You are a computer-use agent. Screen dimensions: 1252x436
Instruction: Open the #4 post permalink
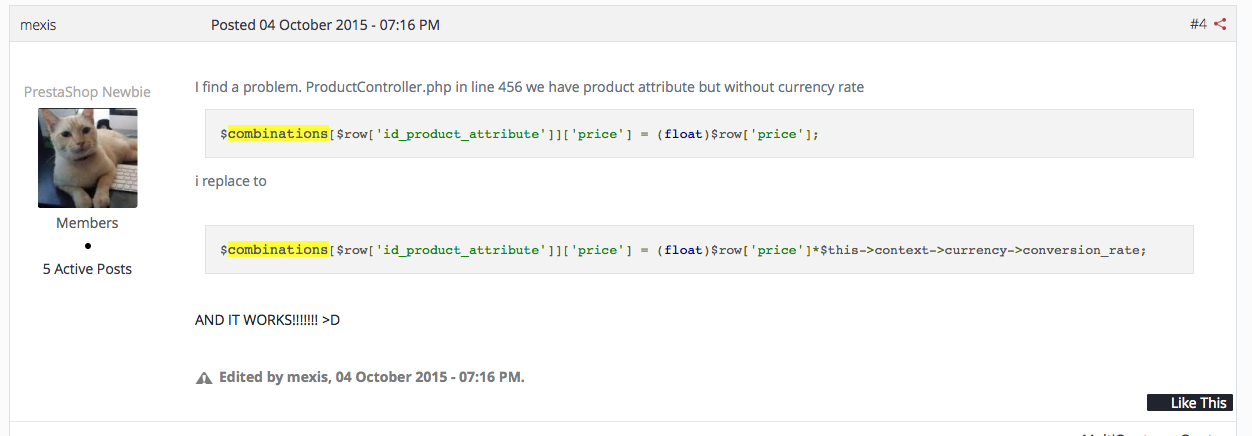click(1198, 24)
